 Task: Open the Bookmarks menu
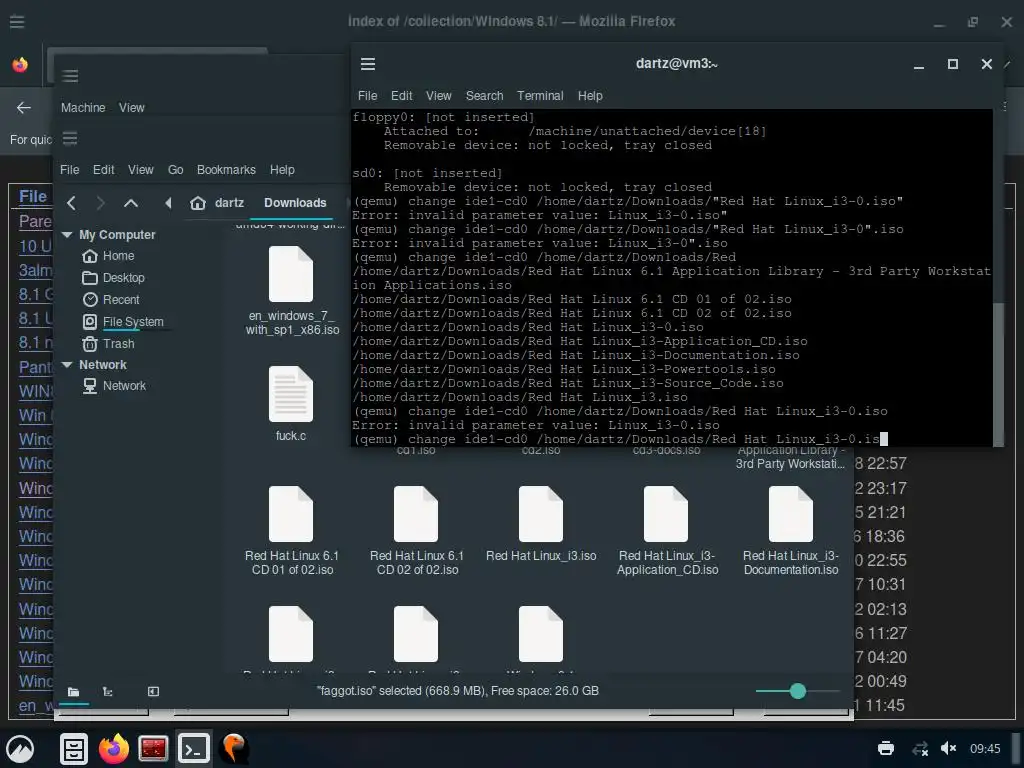226,170
